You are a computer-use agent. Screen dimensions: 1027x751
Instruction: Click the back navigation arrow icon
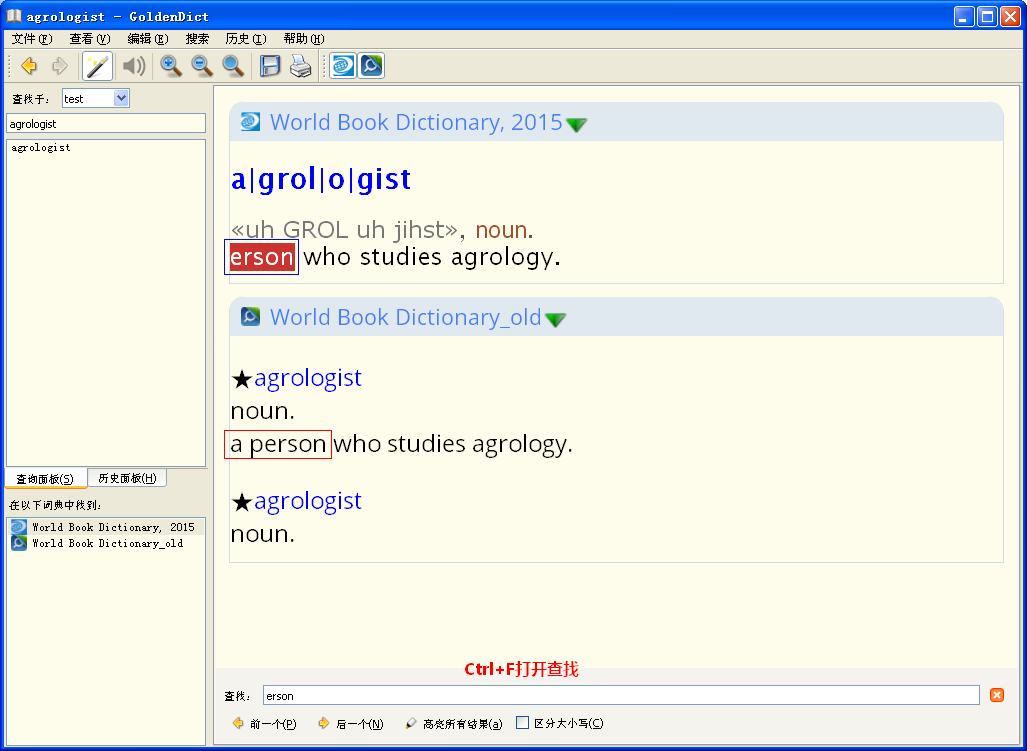click(29, 65)
